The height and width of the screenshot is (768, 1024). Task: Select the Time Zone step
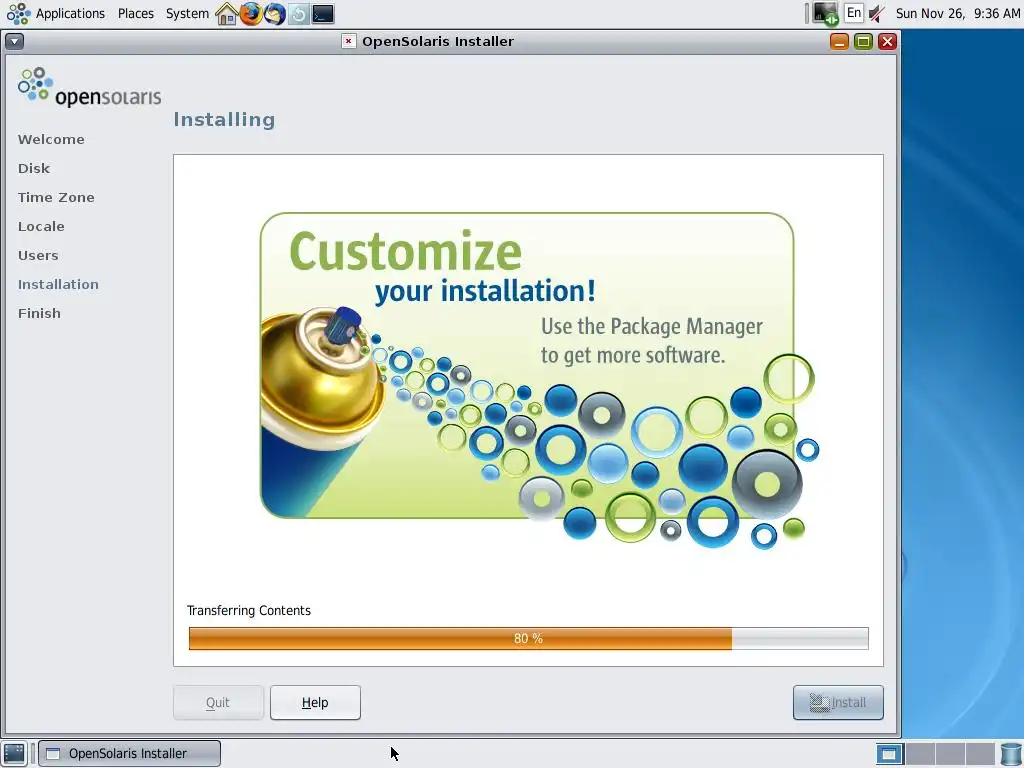pos(56,197)
